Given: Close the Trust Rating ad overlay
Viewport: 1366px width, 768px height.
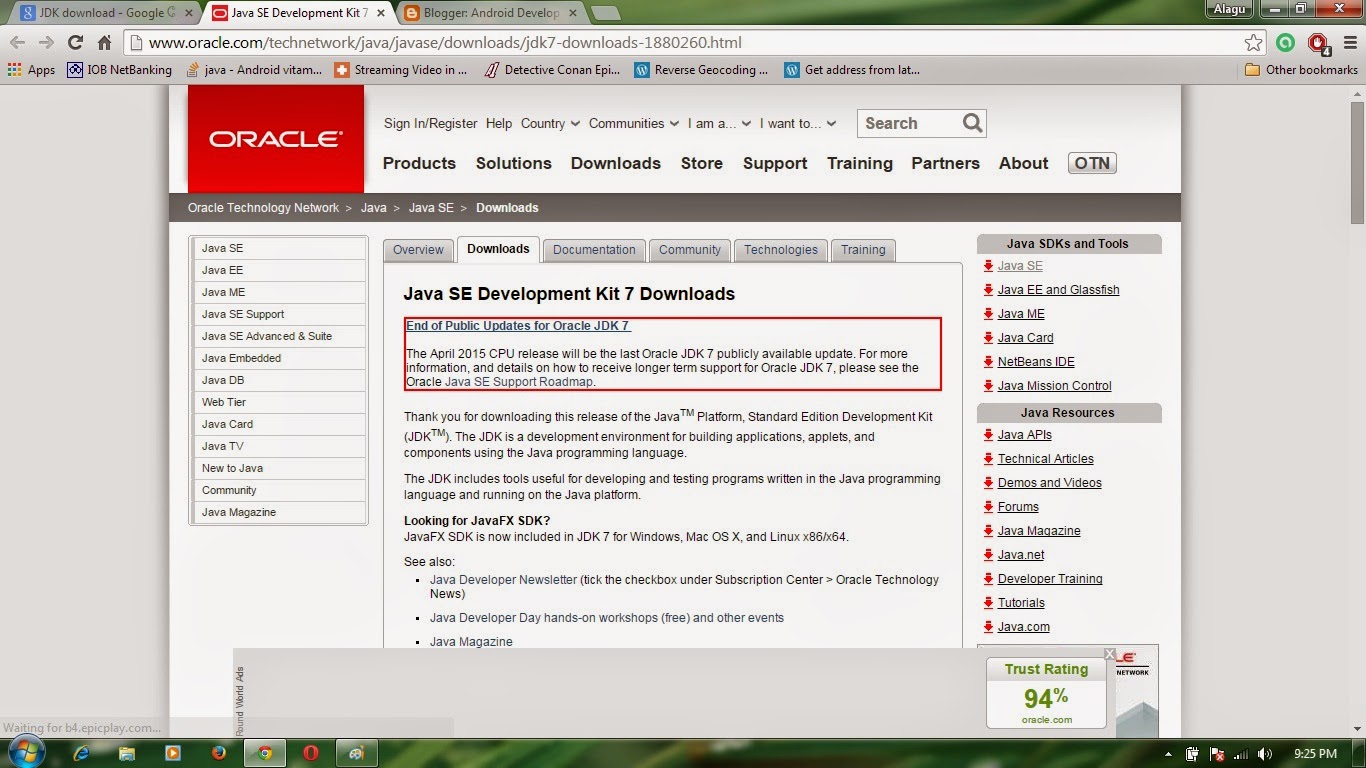Looking at the screenshot, I should point(1110,653).
